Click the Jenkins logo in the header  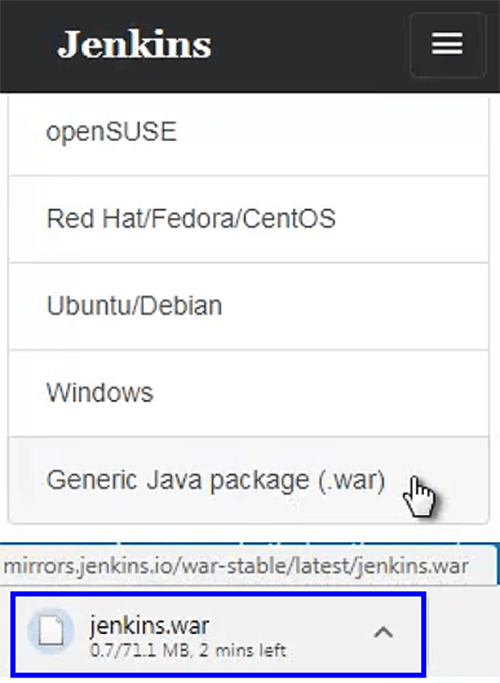click(134, 44)
